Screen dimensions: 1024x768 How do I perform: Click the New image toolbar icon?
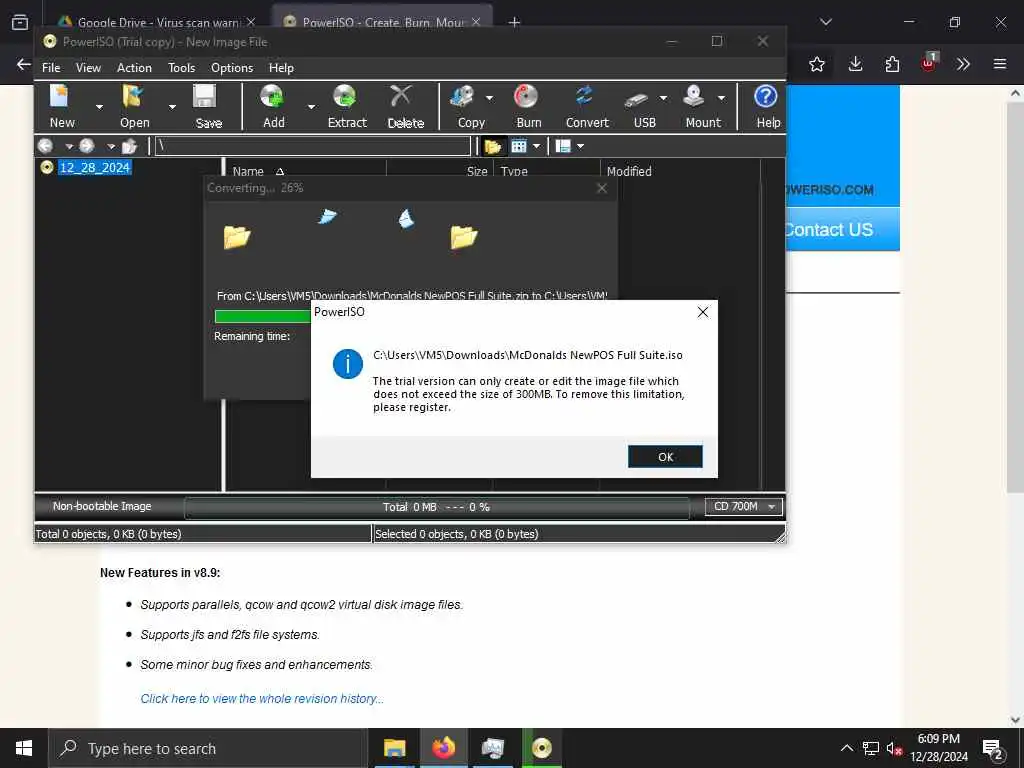pos(59,97)
